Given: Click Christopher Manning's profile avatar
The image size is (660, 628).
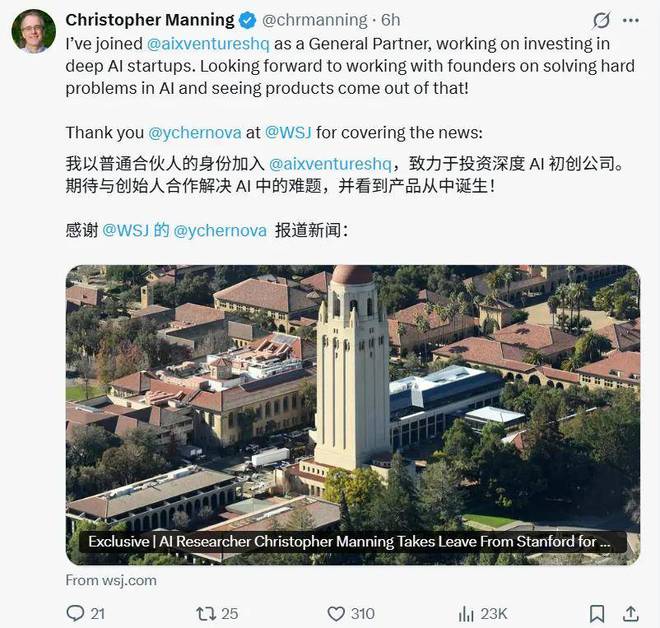Looking at the screenshot, I should (x=33, y=30).
